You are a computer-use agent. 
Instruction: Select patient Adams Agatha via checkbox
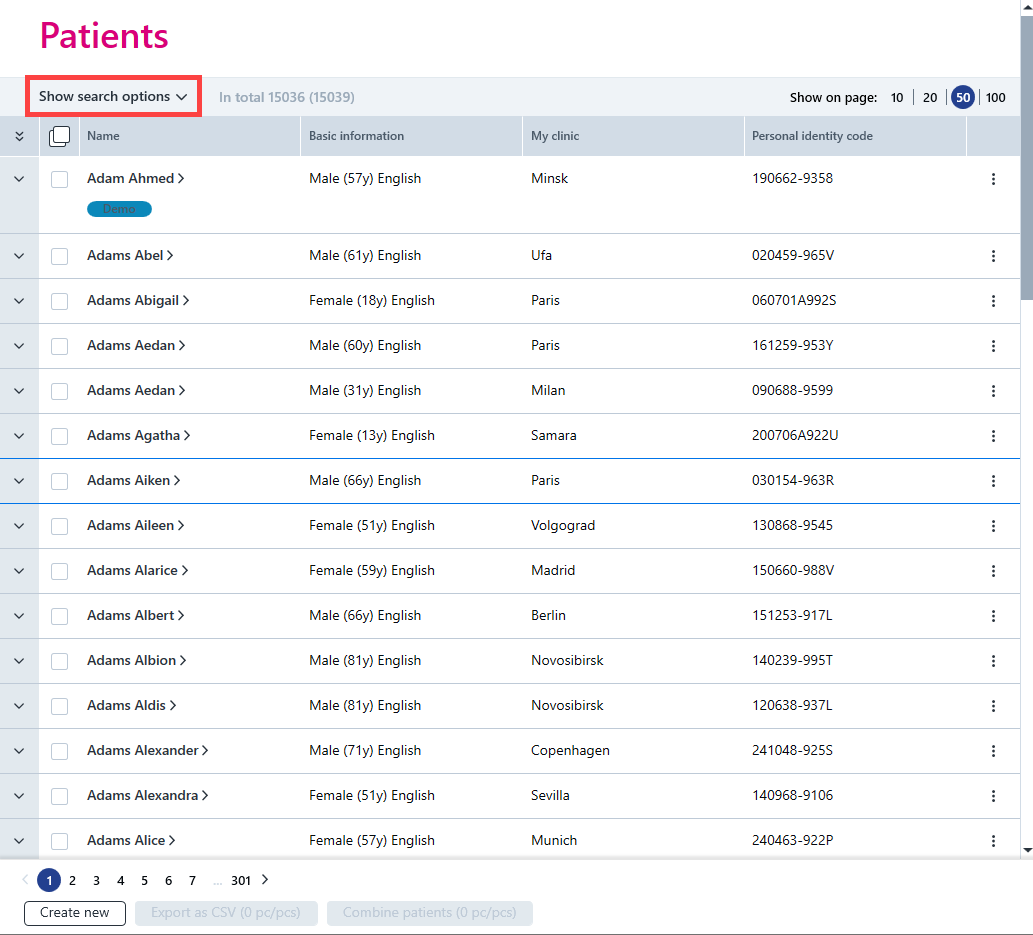59,436
